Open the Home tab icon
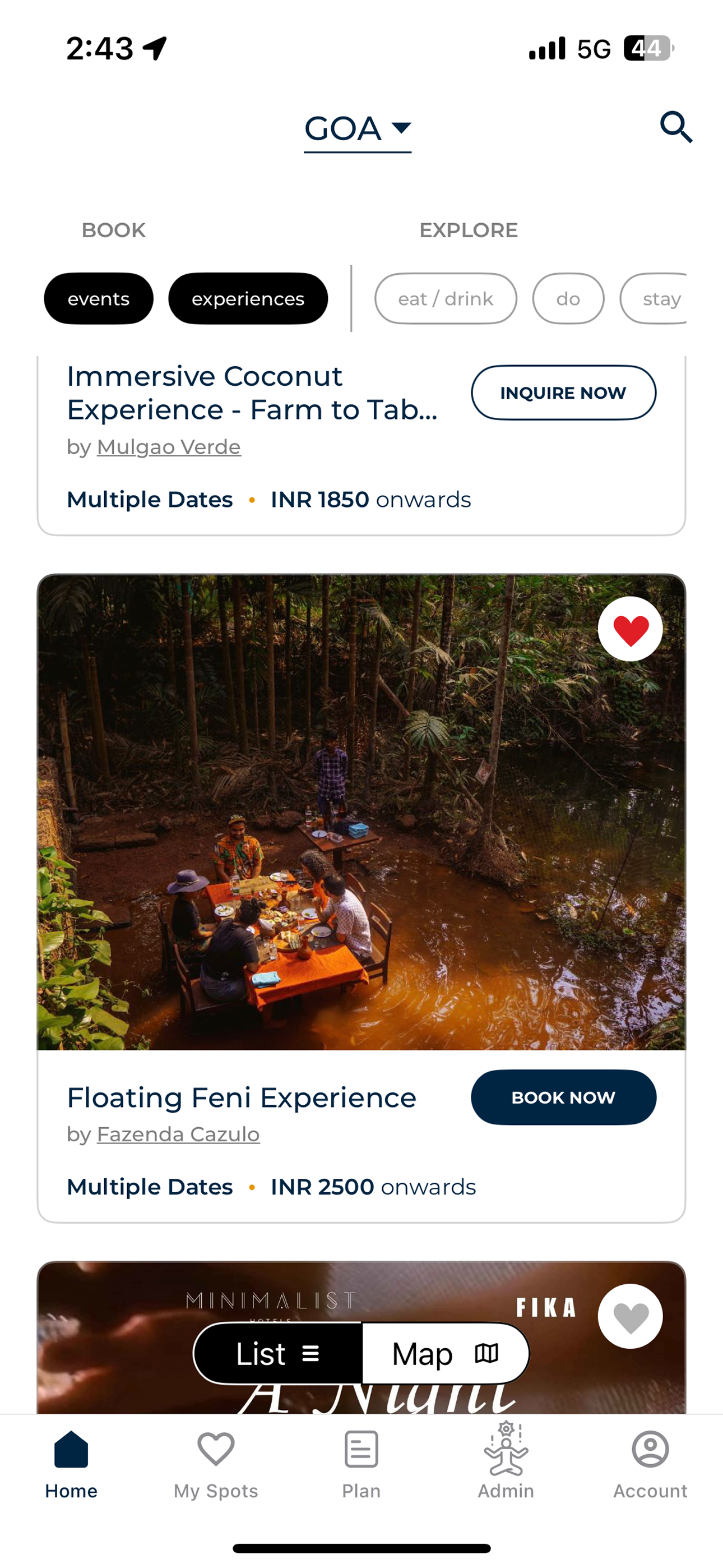 [x=71, y=1449]
